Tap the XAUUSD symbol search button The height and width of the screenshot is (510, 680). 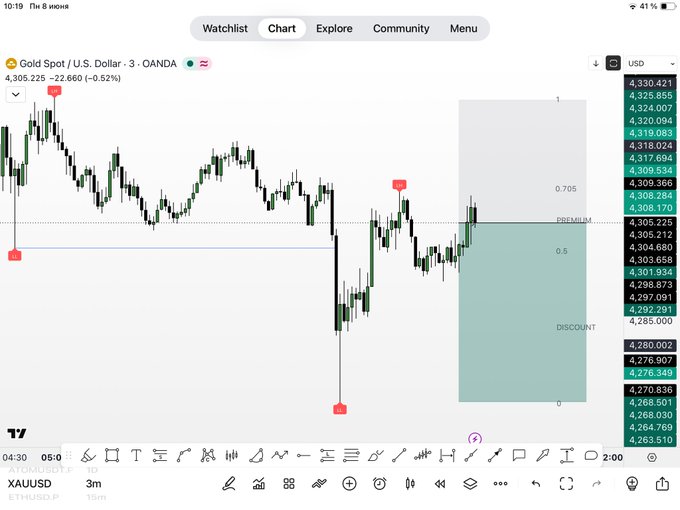pos(29,484)
